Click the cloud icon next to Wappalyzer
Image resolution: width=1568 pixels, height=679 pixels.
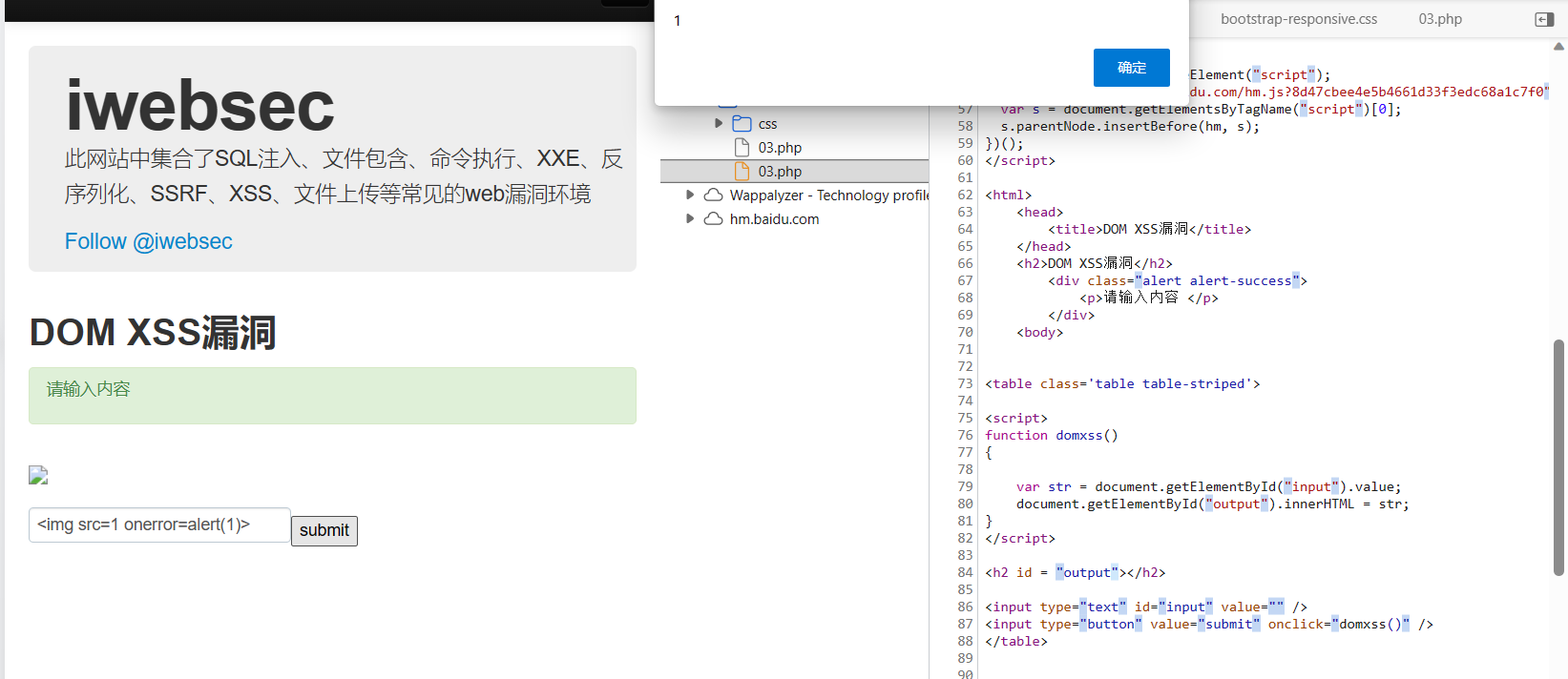(x=713, y=195)
